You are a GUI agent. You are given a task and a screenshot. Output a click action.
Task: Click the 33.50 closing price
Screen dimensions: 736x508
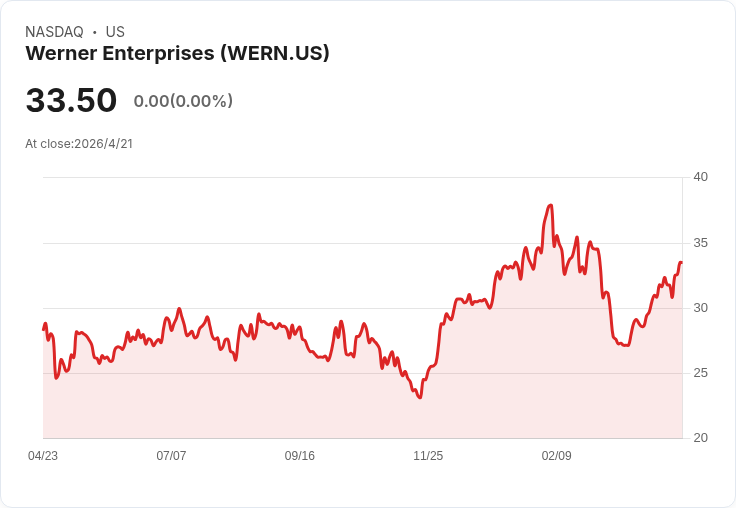[71, 100]
